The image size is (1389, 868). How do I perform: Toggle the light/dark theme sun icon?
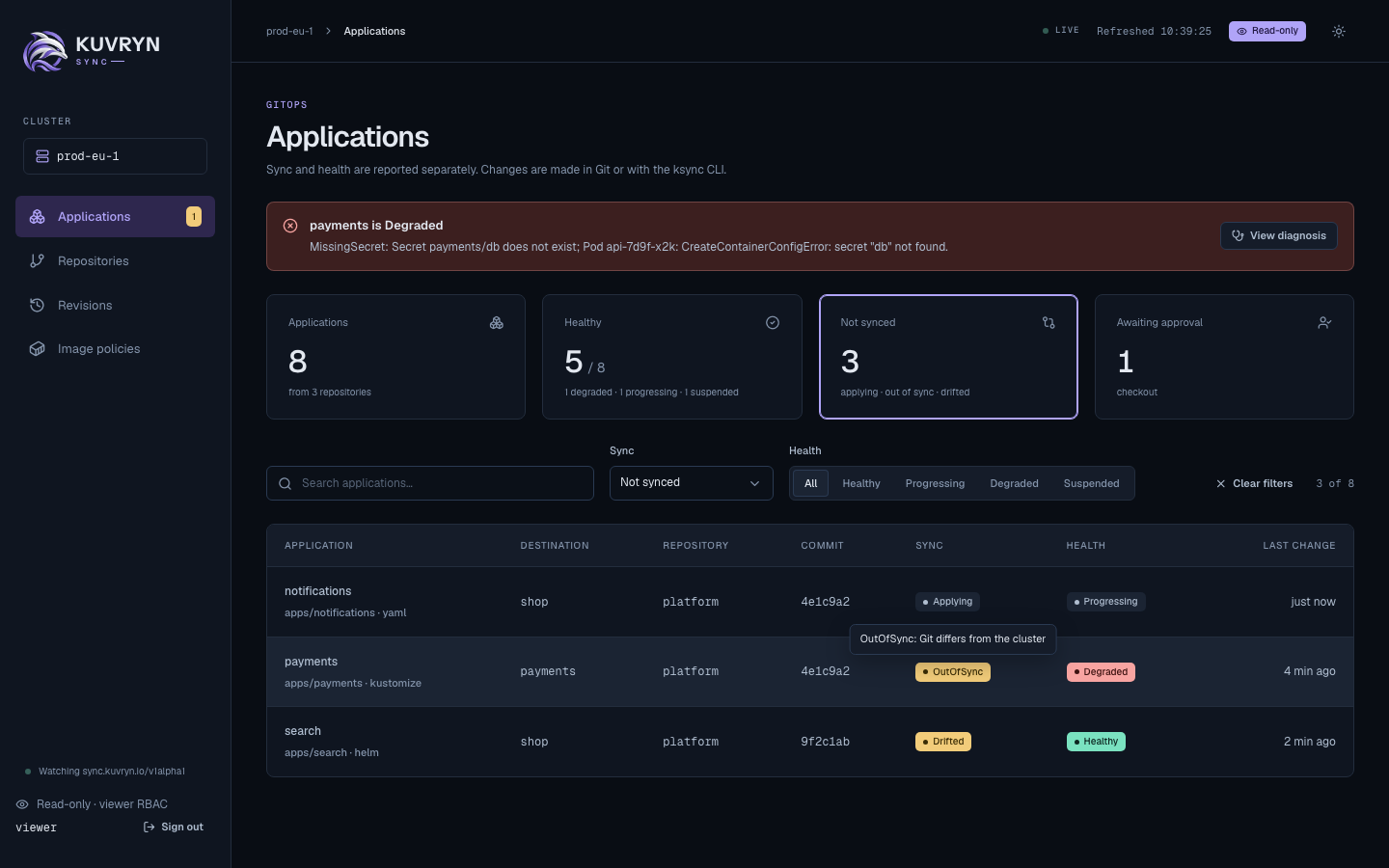tap(1339, 31)
